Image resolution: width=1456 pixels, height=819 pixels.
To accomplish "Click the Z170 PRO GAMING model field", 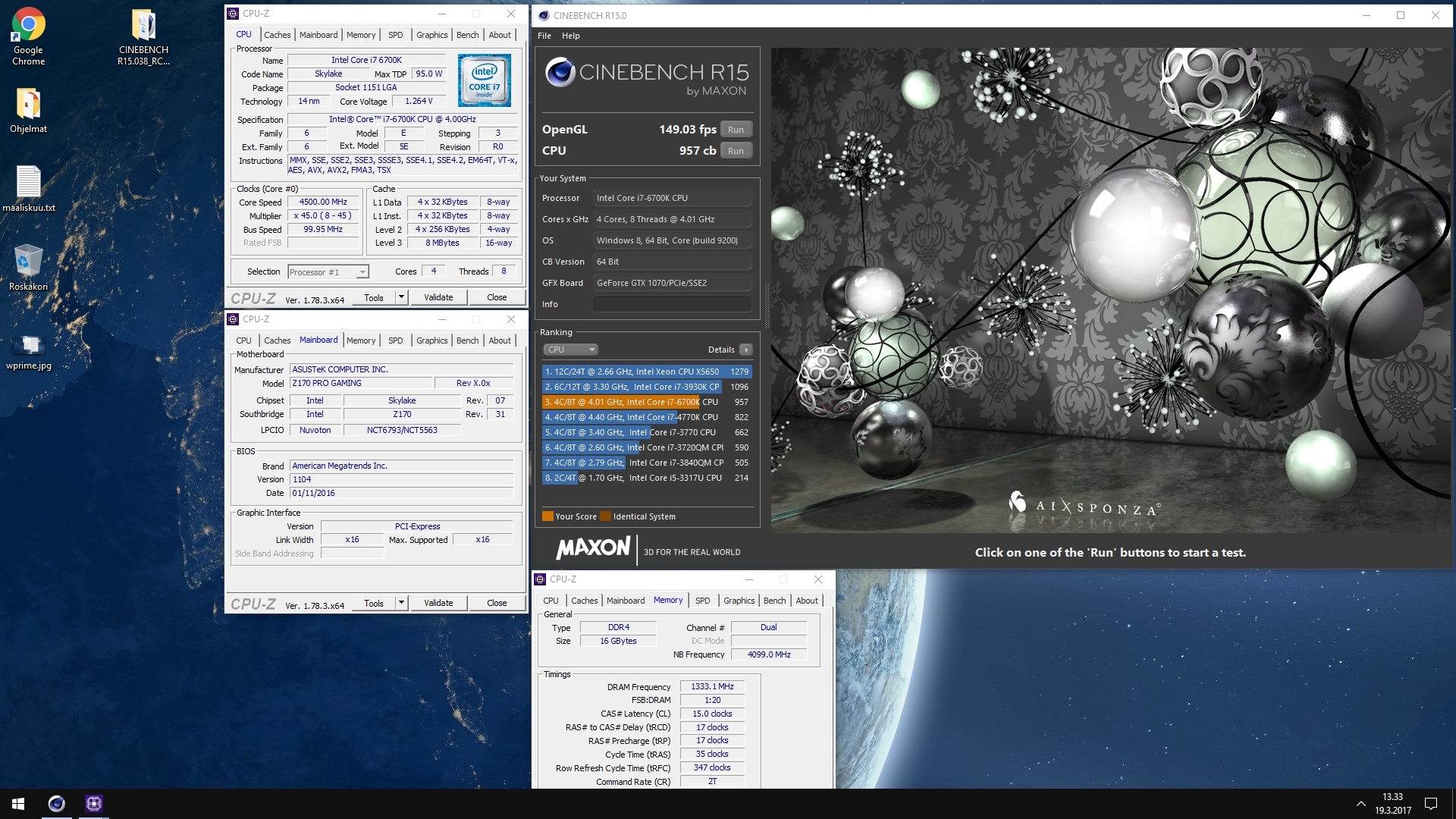I will click(361, 384).
